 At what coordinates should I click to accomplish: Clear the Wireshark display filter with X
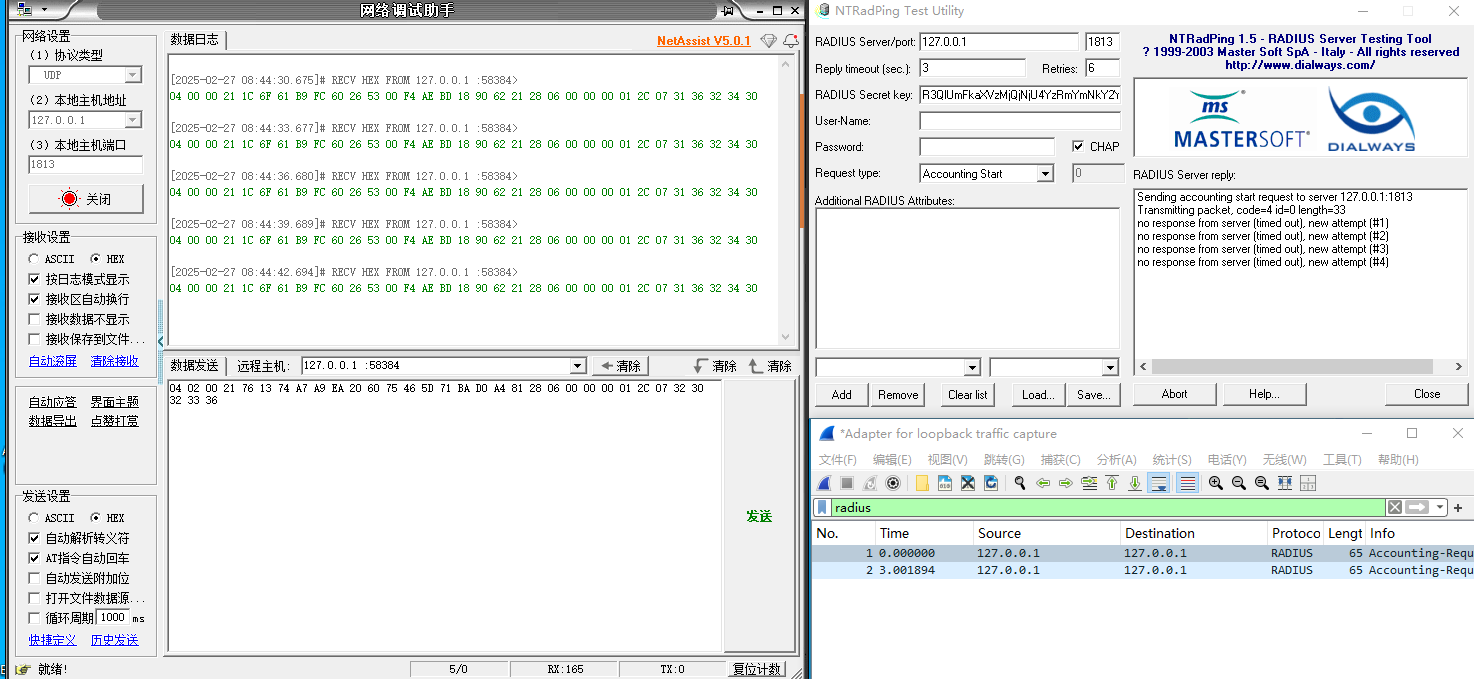[x=1395, y=507]
